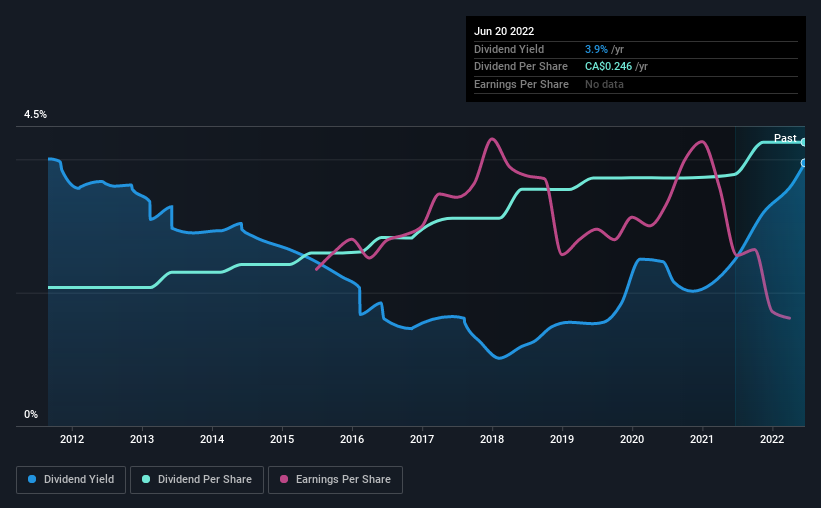Viewport: 821px width, 508px height.
Task: Click the 2014 x-axis label
Action: (212, 439)
